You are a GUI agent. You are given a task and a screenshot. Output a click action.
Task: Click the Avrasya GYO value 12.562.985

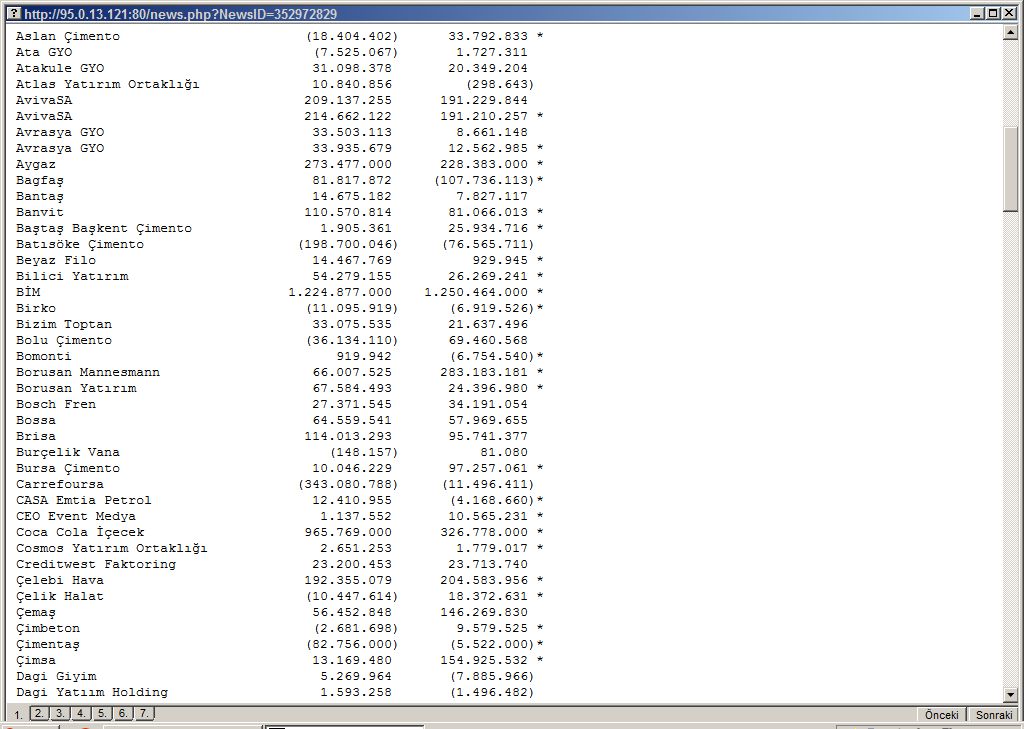tap(488, 148)
